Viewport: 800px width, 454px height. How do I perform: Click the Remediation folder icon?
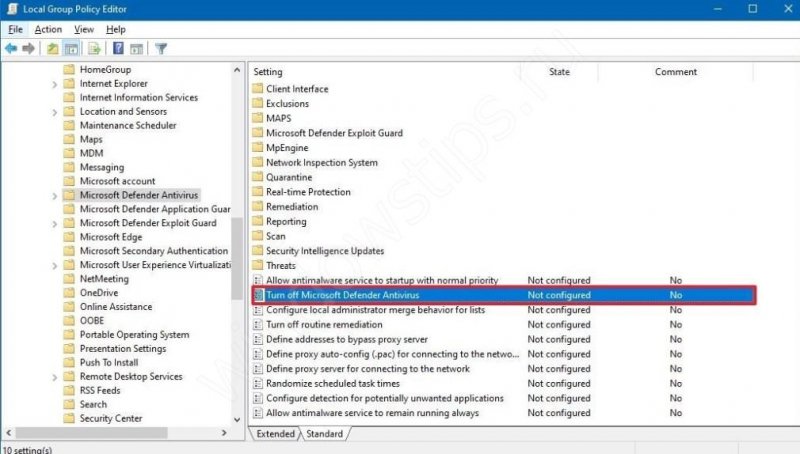click(258, 207)
